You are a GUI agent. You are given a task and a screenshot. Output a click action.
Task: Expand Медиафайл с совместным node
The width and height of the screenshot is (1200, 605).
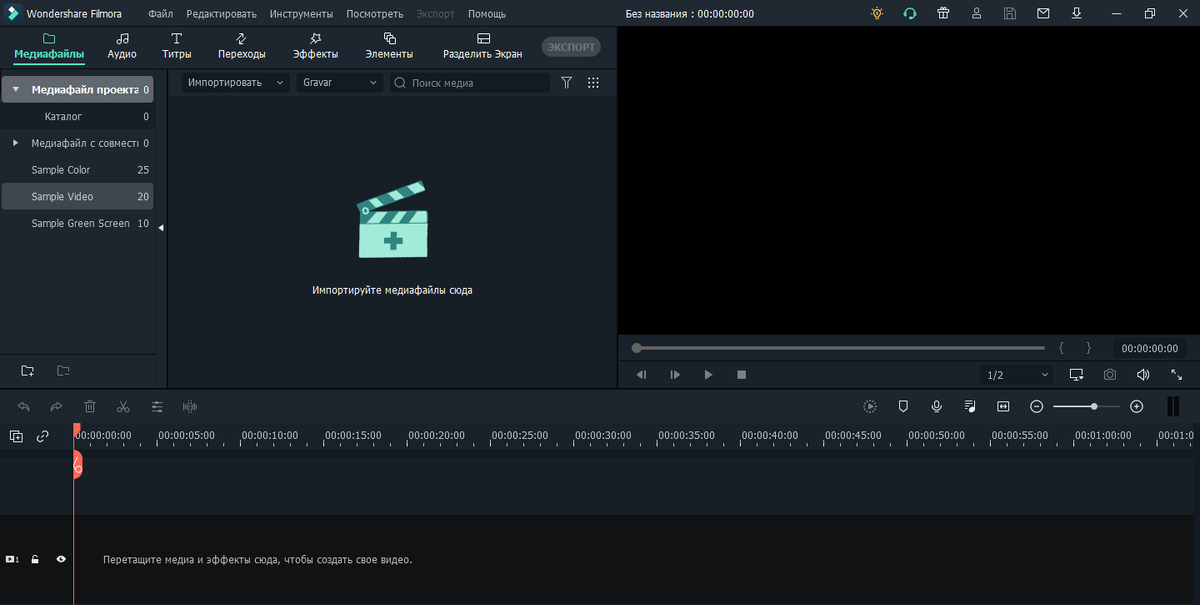[x=15, y=143]
